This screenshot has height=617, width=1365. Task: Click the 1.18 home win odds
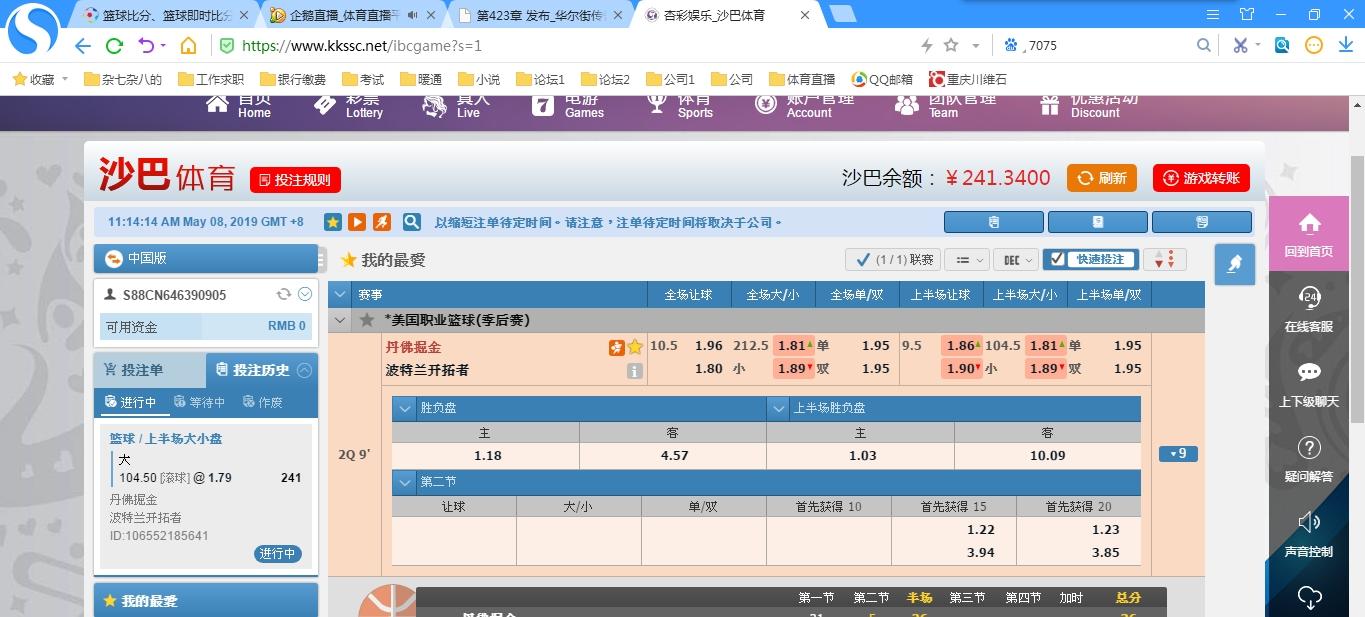486,456
